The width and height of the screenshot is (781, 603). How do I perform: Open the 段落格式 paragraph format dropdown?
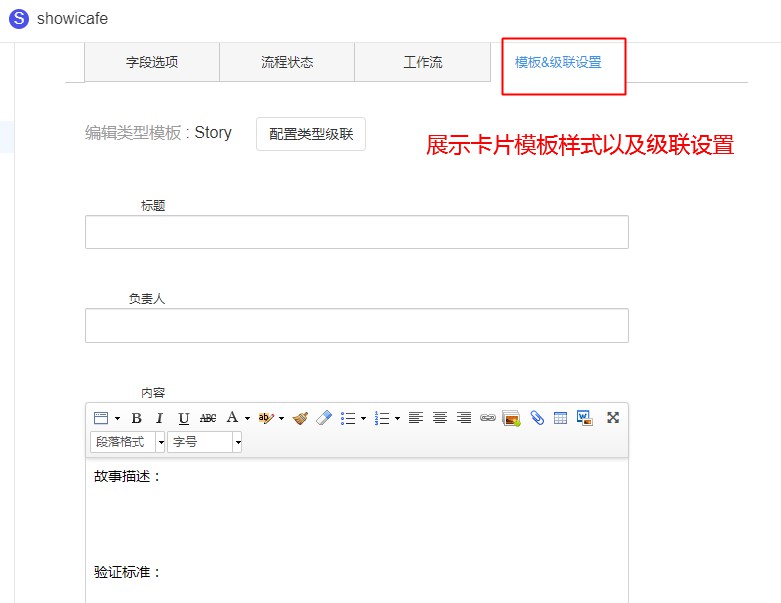pyautogui.click(x=128, y=442)
